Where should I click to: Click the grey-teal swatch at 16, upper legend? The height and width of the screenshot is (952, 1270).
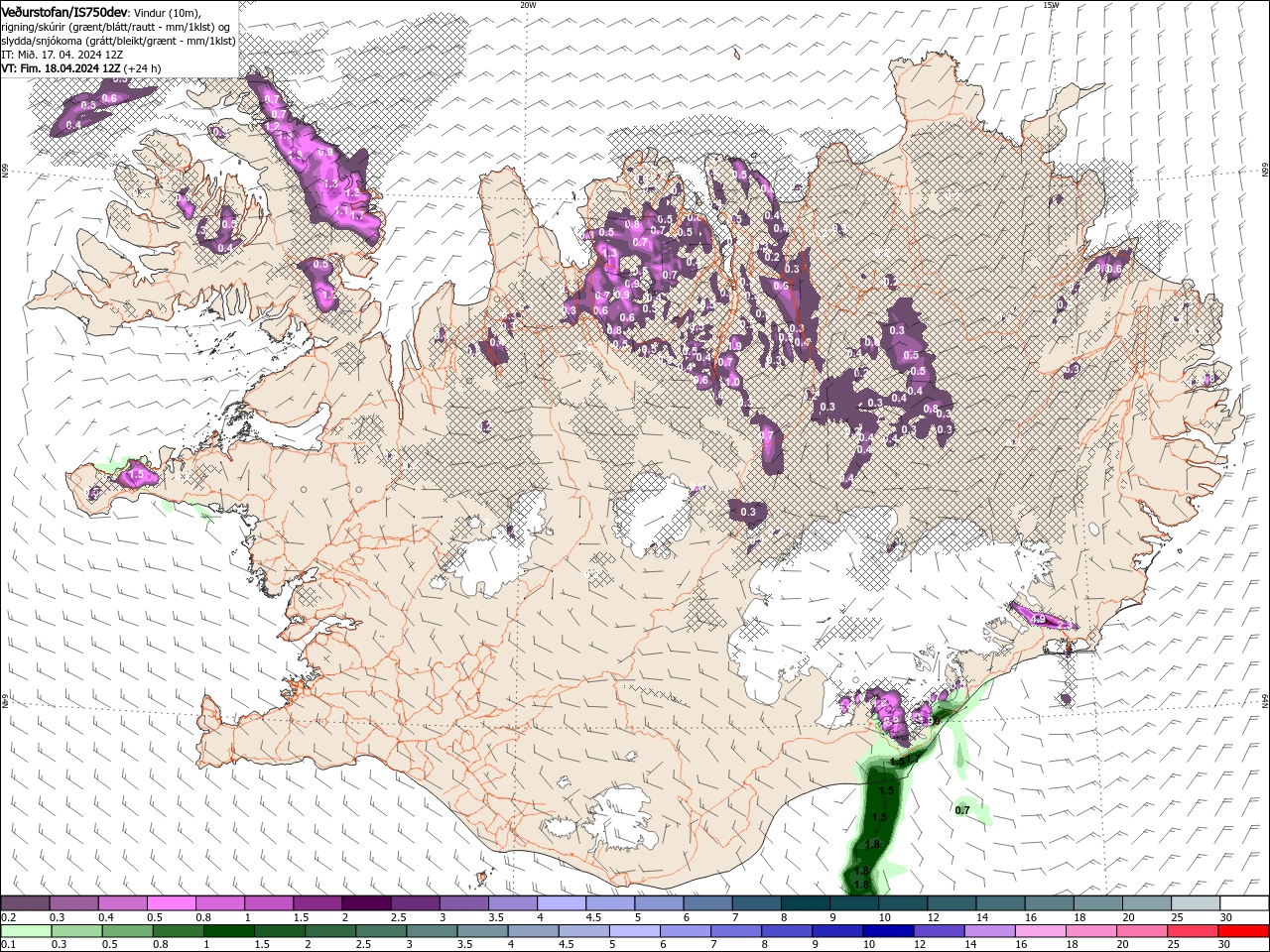(1048, 903)
